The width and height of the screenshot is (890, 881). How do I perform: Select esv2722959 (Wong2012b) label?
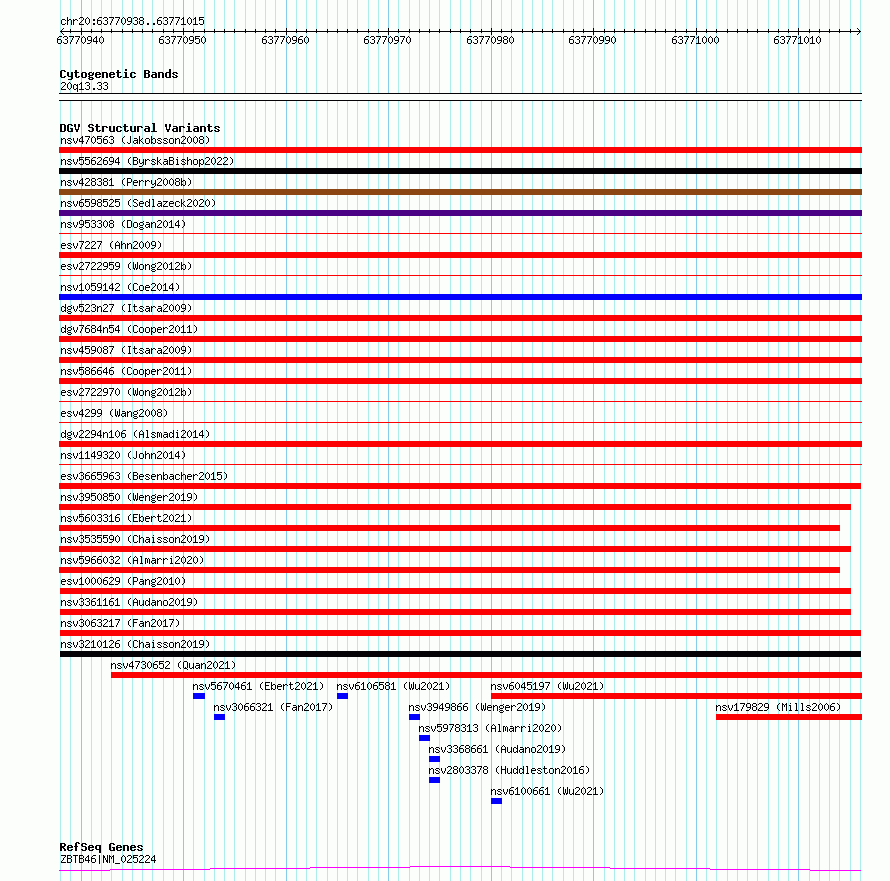tap(126, 266)
